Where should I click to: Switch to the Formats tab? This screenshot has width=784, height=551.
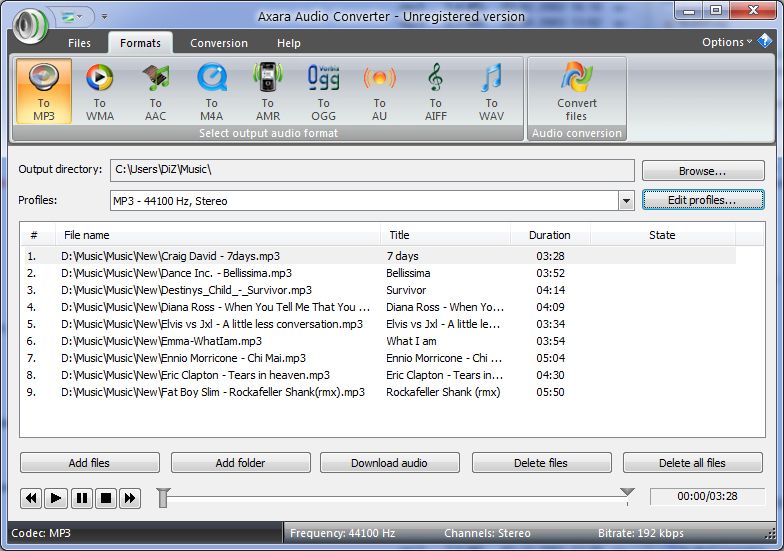click(x=140, y=43)
